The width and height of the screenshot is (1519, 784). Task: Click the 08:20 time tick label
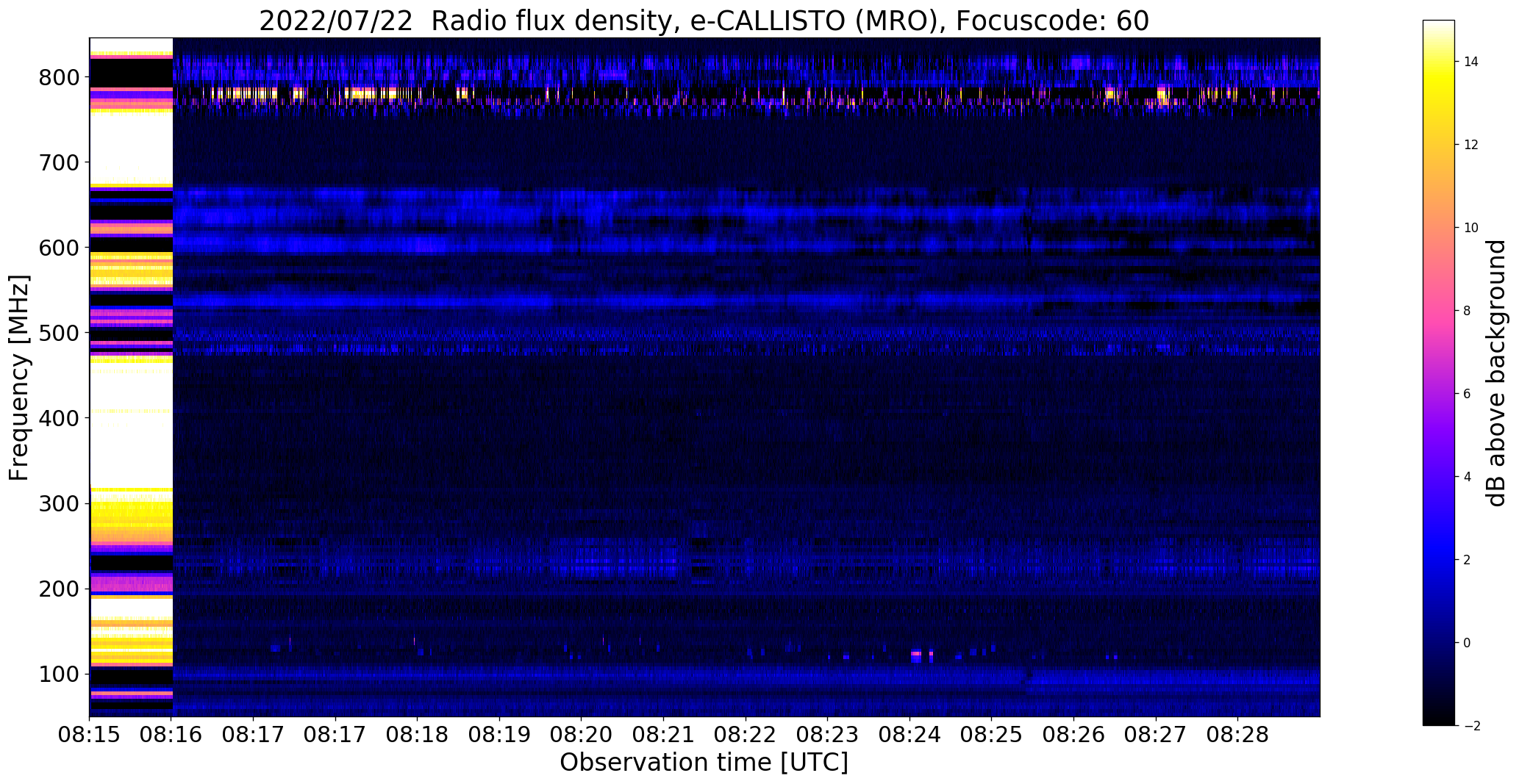582,735
